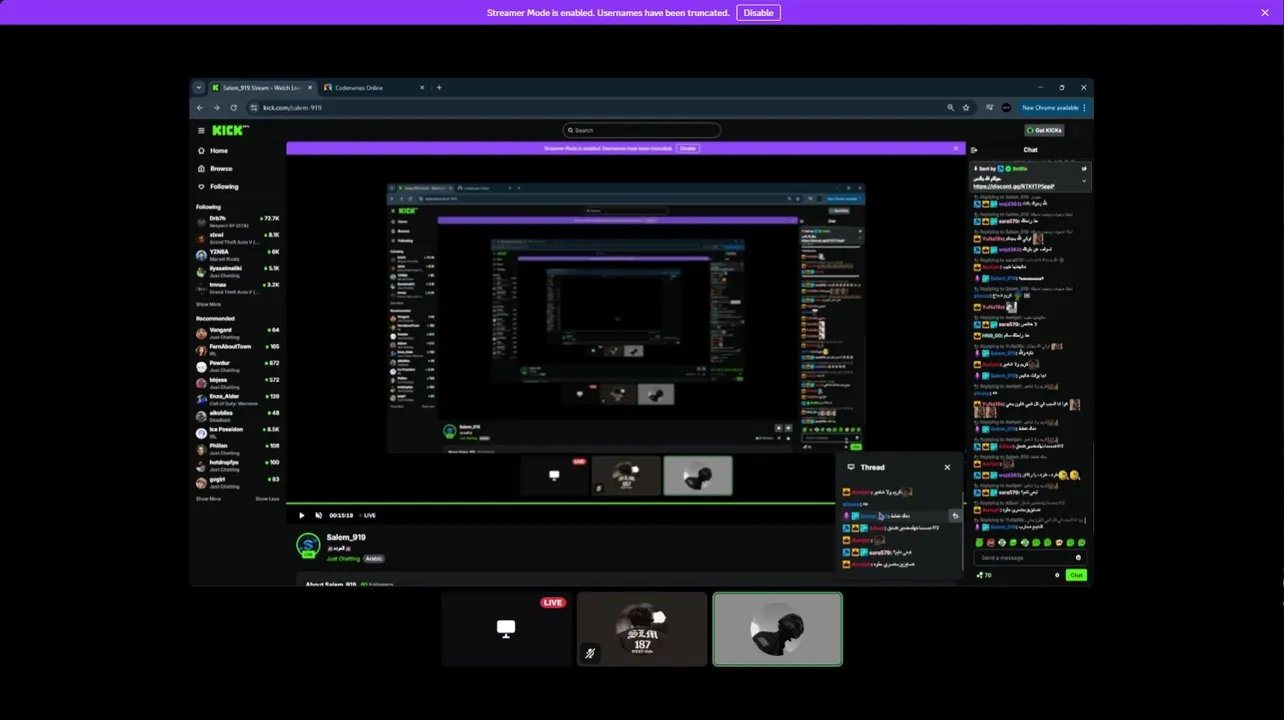This screenshot has height=720, width=1284.
Task: Close the Salem_919 Stream tab
Action: (309, 88)
